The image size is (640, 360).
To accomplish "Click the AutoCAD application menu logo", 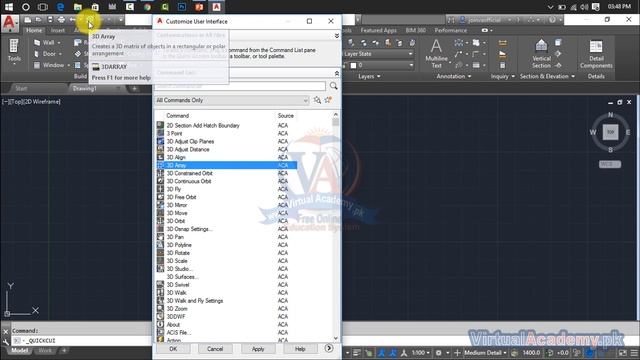I will coord(9,23).
